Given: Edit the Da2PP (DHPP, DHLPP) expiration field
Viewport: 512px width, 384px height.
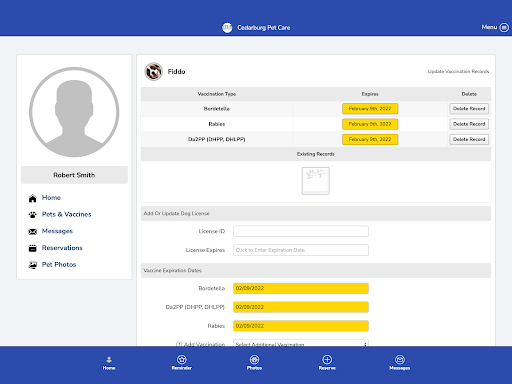Looking at the screenshot, I should point(301,307).
